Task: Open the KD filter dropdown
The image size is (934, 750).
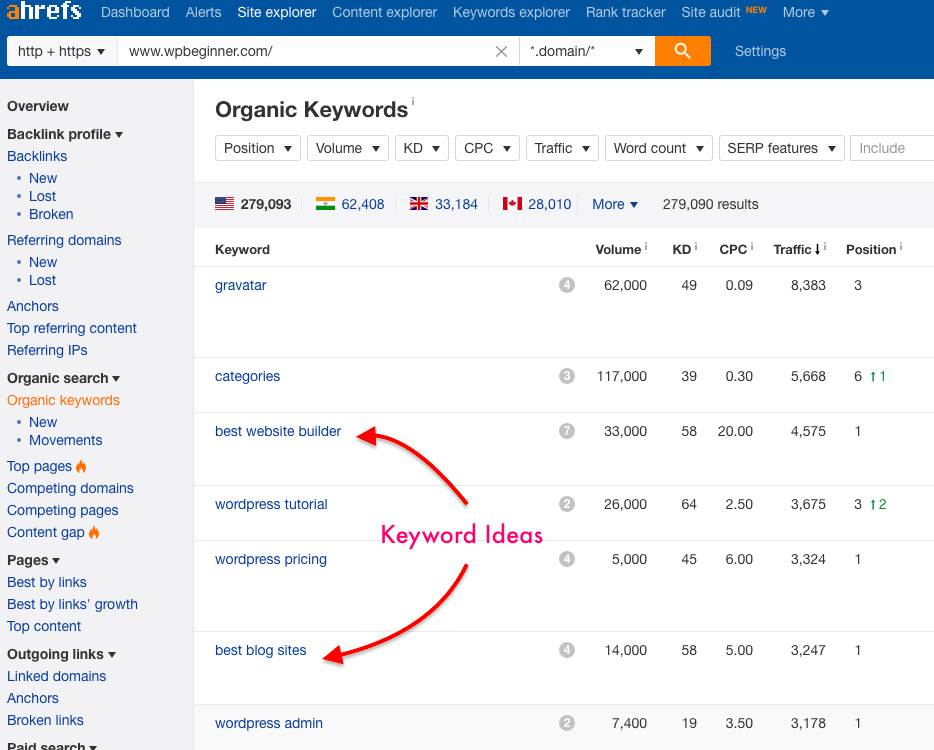Action: (x=422, y=148)
